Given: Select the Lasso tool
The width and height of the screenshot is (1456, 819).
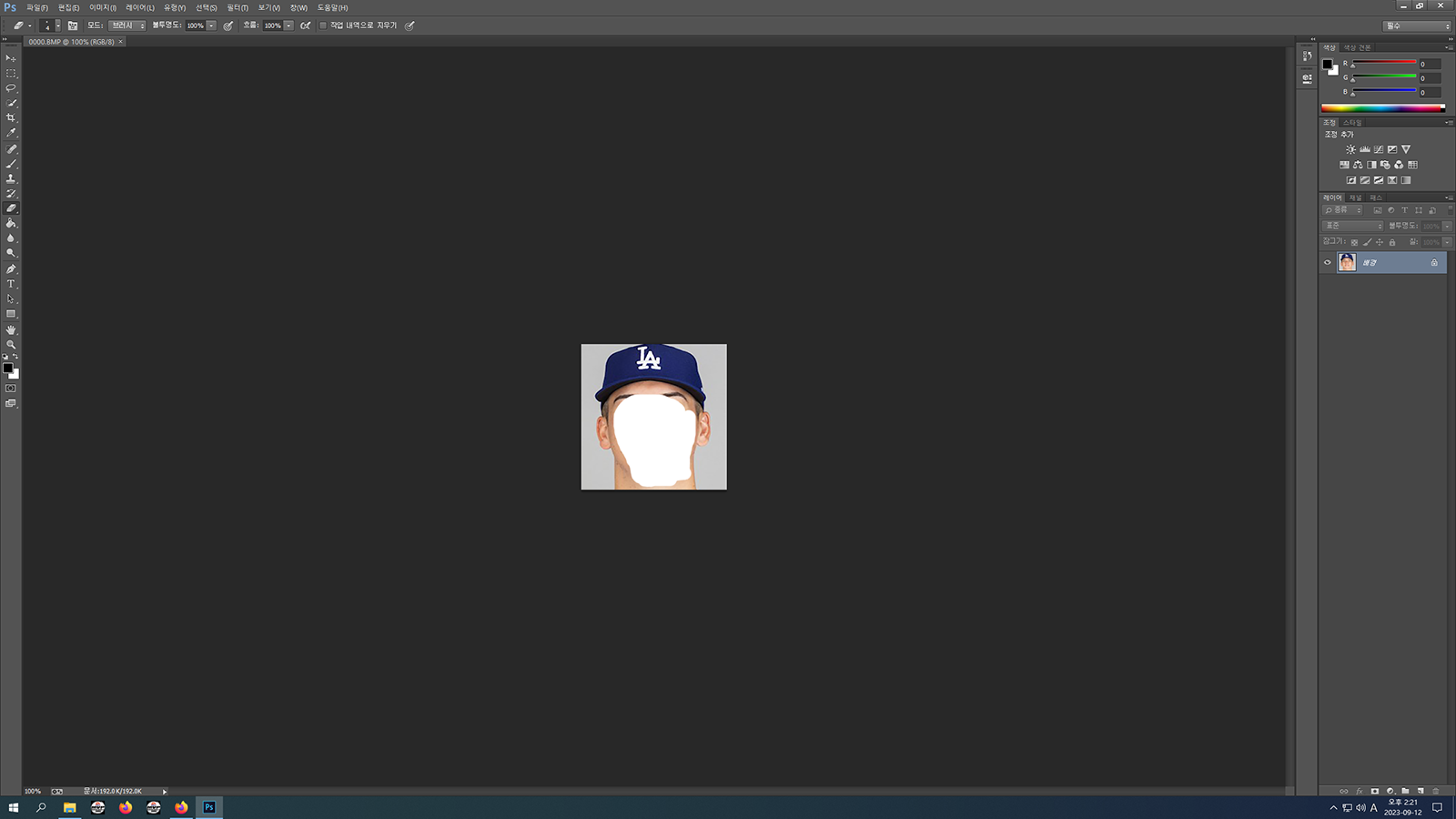Looking at the screenshot, I should [11, 88].
